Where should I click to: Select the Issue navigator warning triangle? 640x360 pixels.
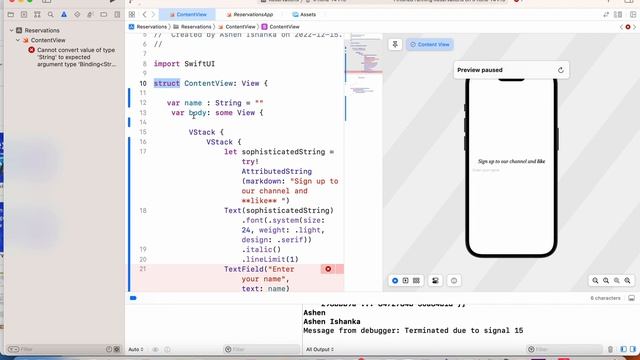coord(64,15)
